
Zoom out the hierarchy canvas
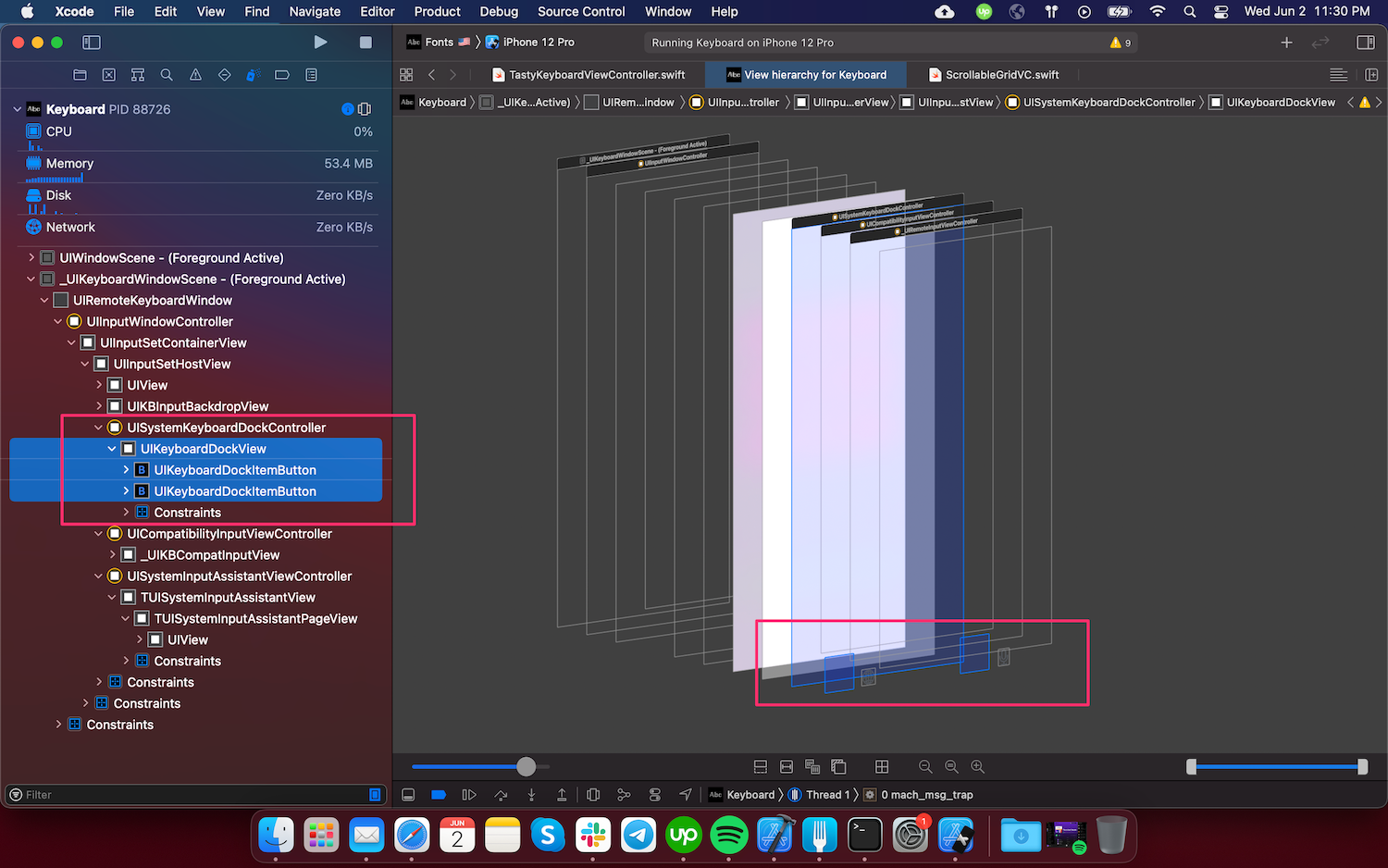pyautogui.click(x=925, y=767)
